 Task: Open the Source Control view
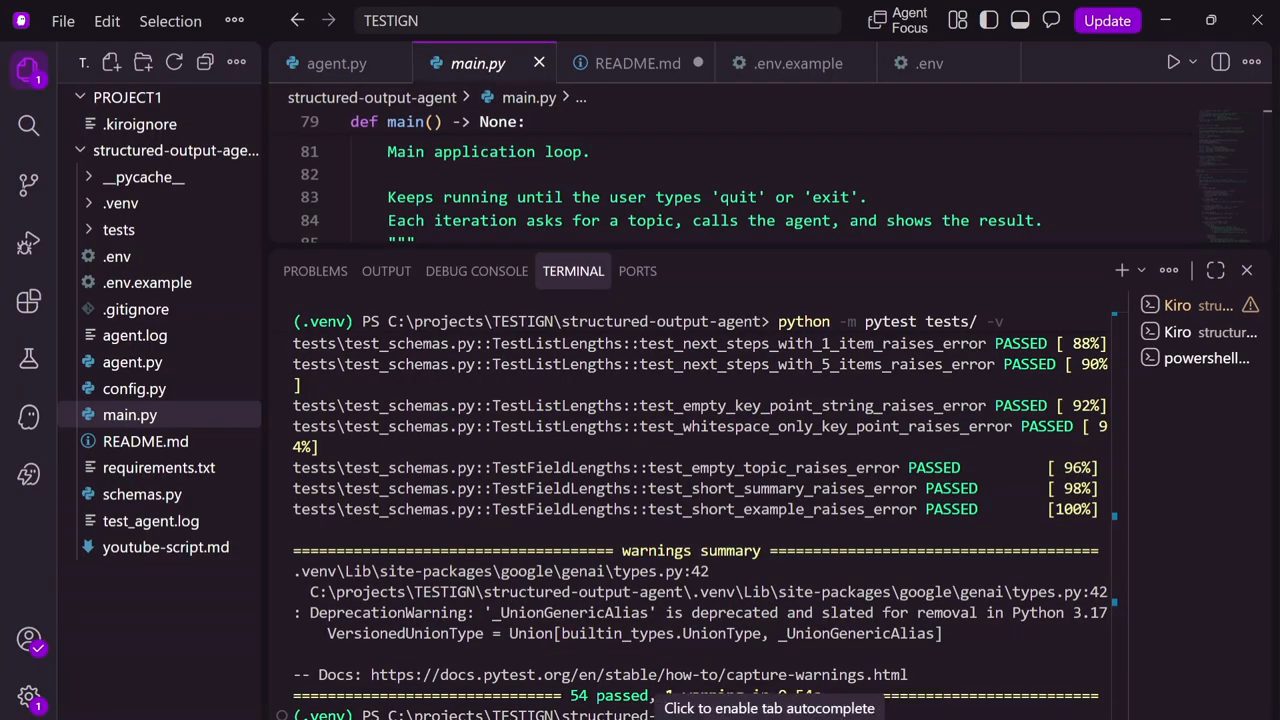tap(28, 184)
